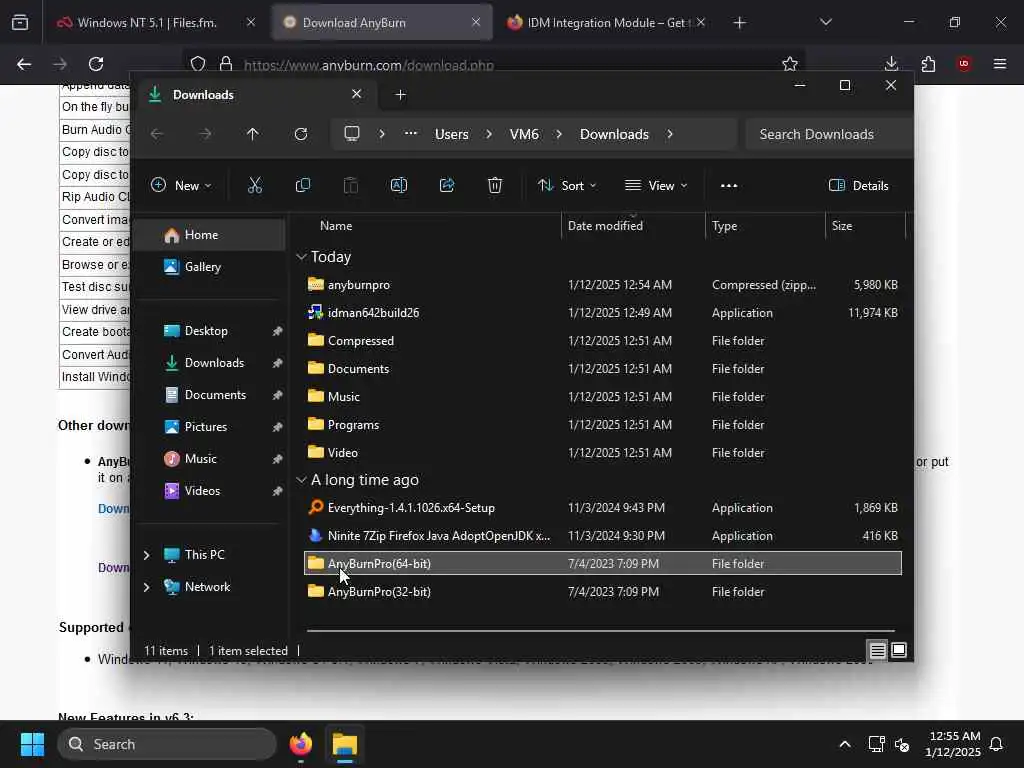This screenshot has height=768, width=1024.
Task: Switch to details list view icon in status bar
Action: tap(877, 650)
